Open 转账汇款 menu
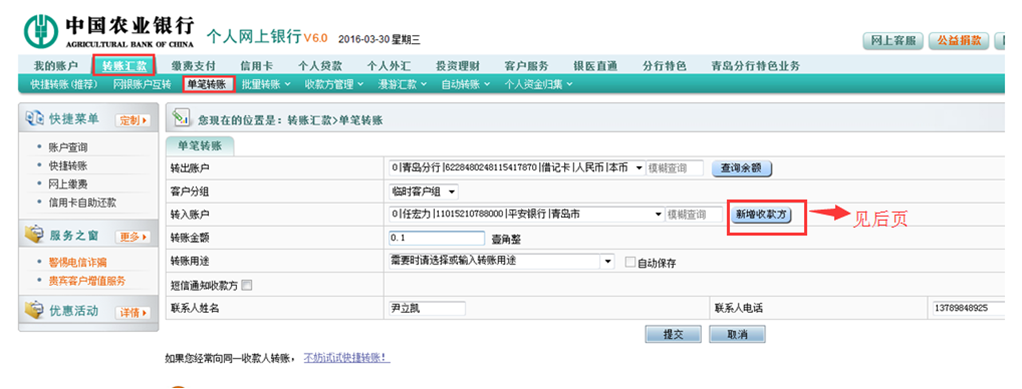 pyautogui.click(x=124, y=66)
